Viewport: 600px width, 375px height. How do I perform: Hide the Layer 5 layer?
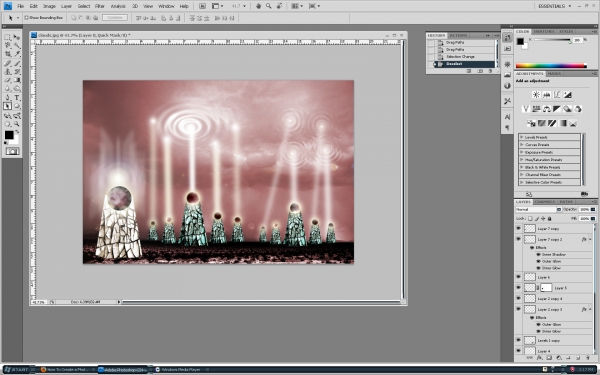click(x=518, y=287)
